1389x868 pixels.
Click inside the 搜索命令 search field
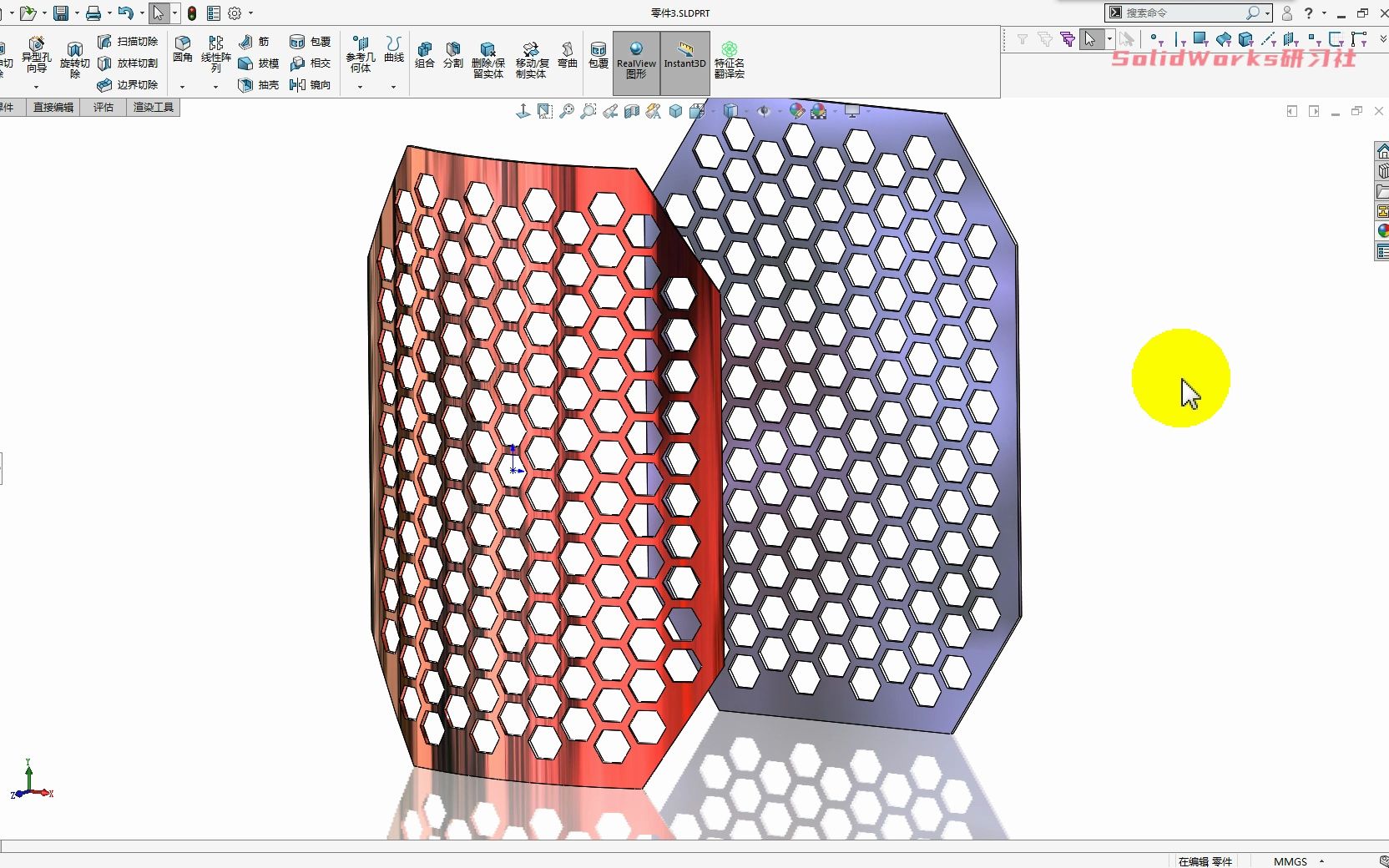click(x=1185, y=13)
